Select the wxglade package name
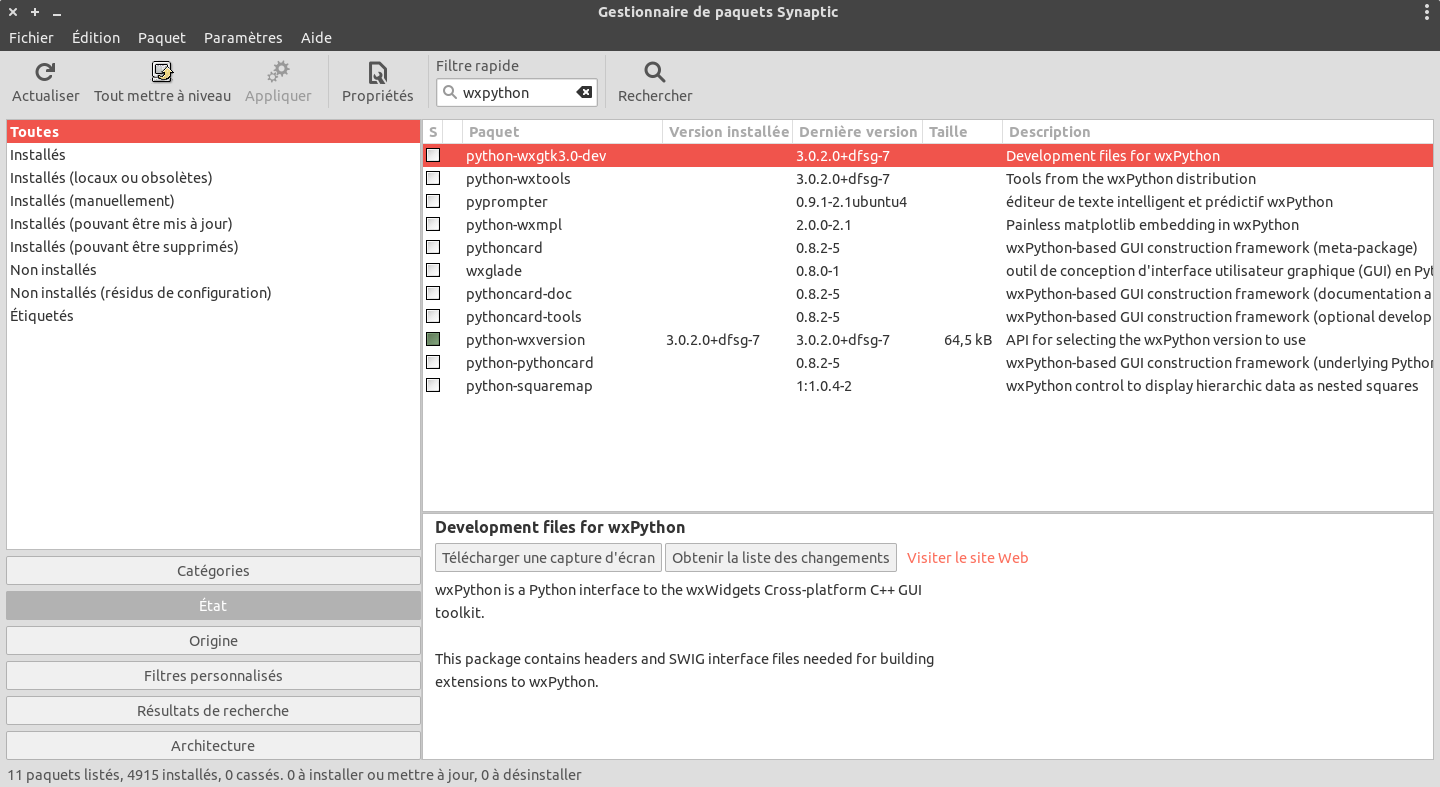Image resolution: width=1440 pixels, height=787 pixels. tap(494, 271)
